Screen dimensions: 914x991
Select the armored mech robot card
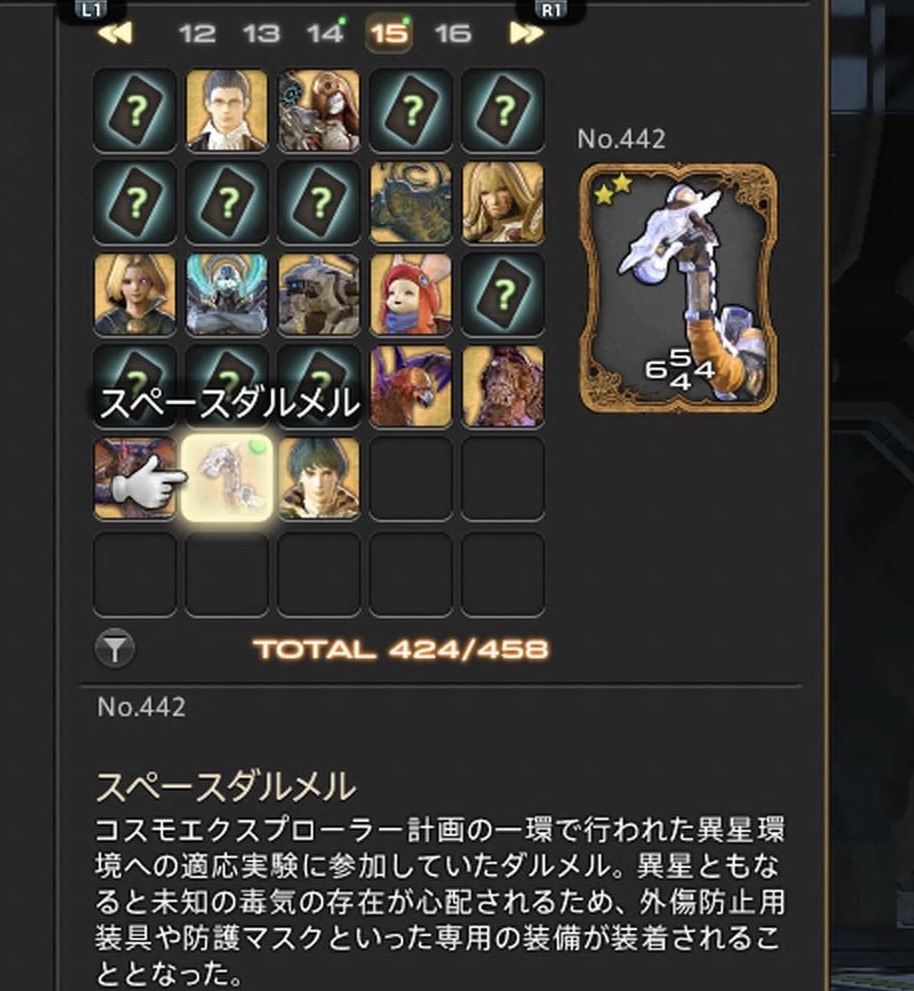click(319, 294)
